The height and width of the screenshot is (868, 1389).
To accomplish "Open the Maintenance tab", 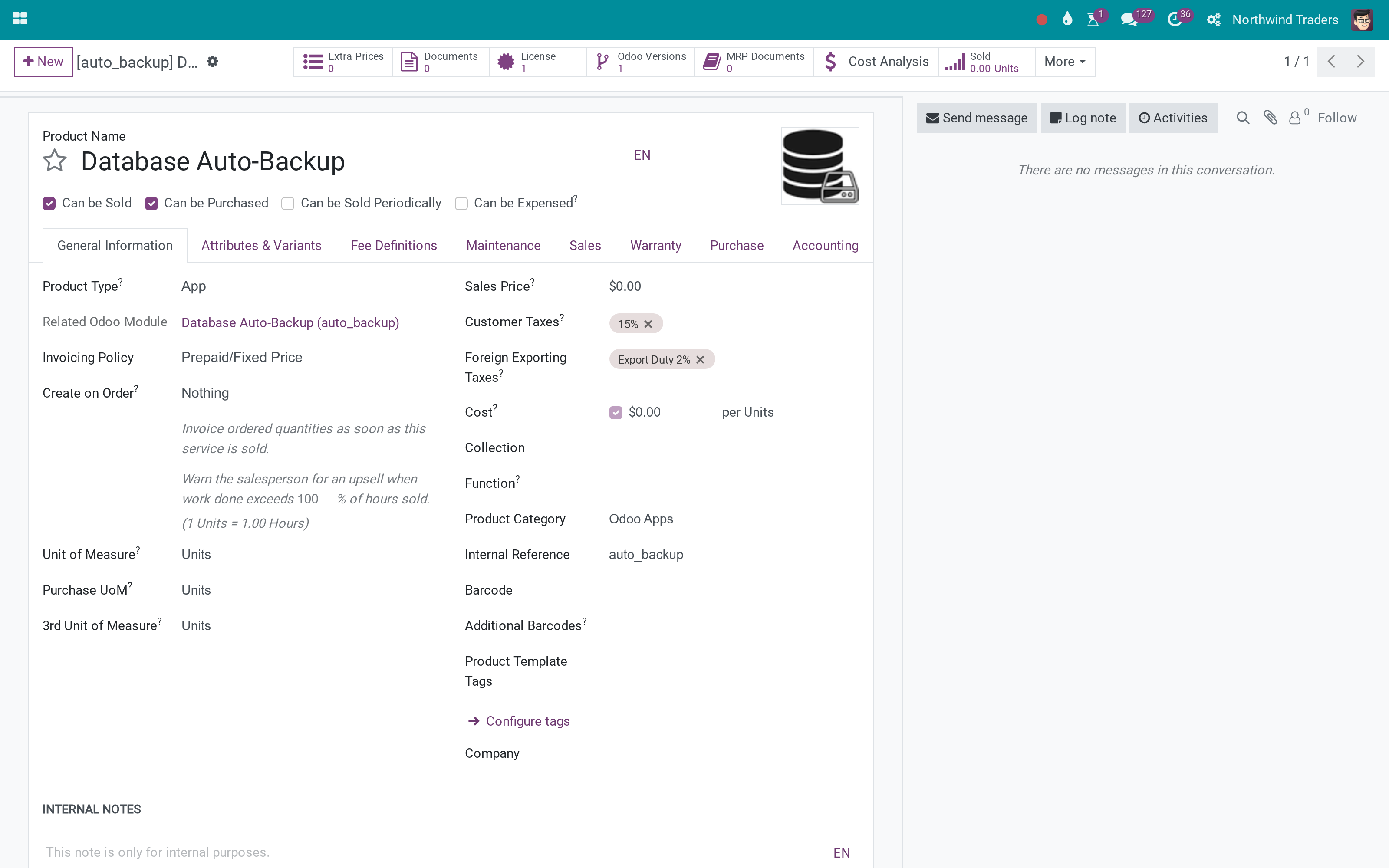I will [504, 246].
